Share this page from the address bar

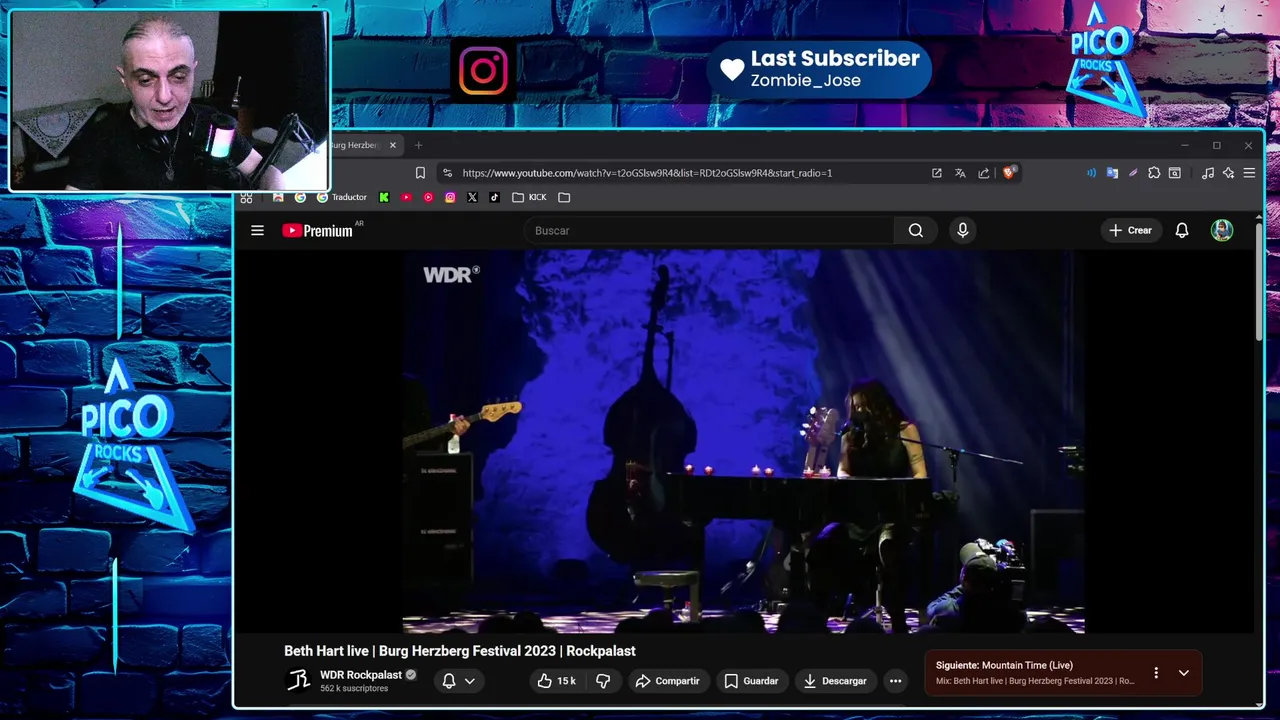coord(984,173)
